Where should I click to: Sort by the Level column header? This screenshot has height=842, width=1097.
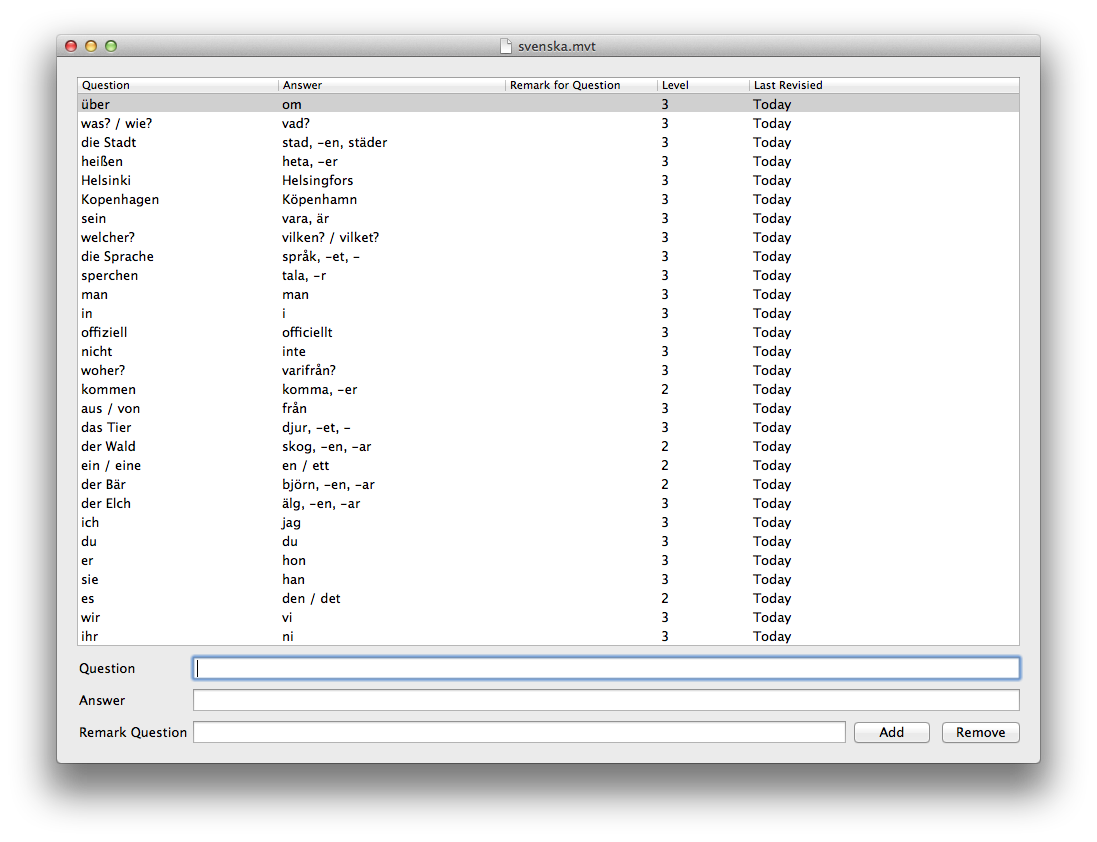click(703, 85)
